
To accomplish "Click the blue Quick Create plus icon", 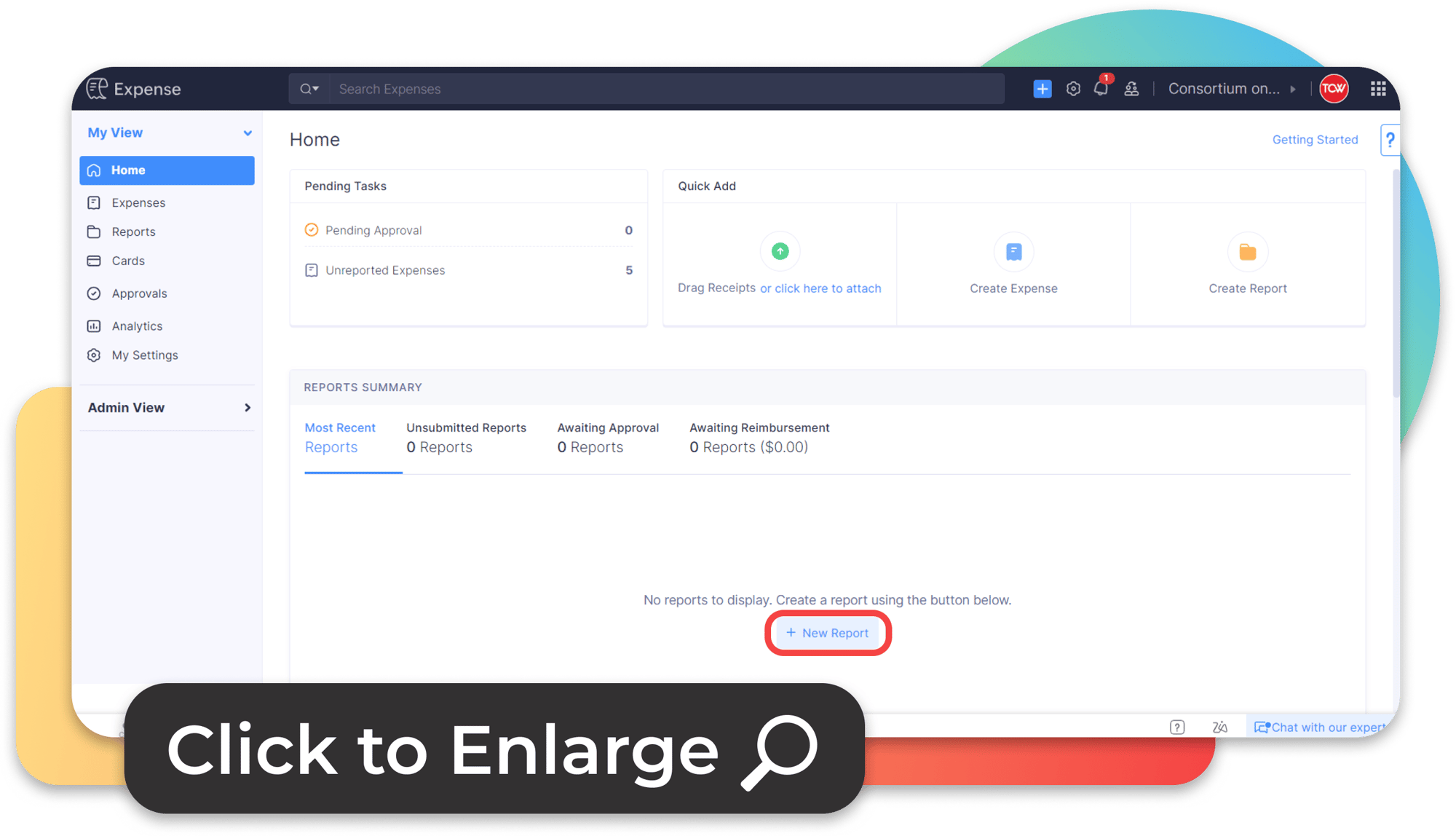I will click(x=1042, y=88).
